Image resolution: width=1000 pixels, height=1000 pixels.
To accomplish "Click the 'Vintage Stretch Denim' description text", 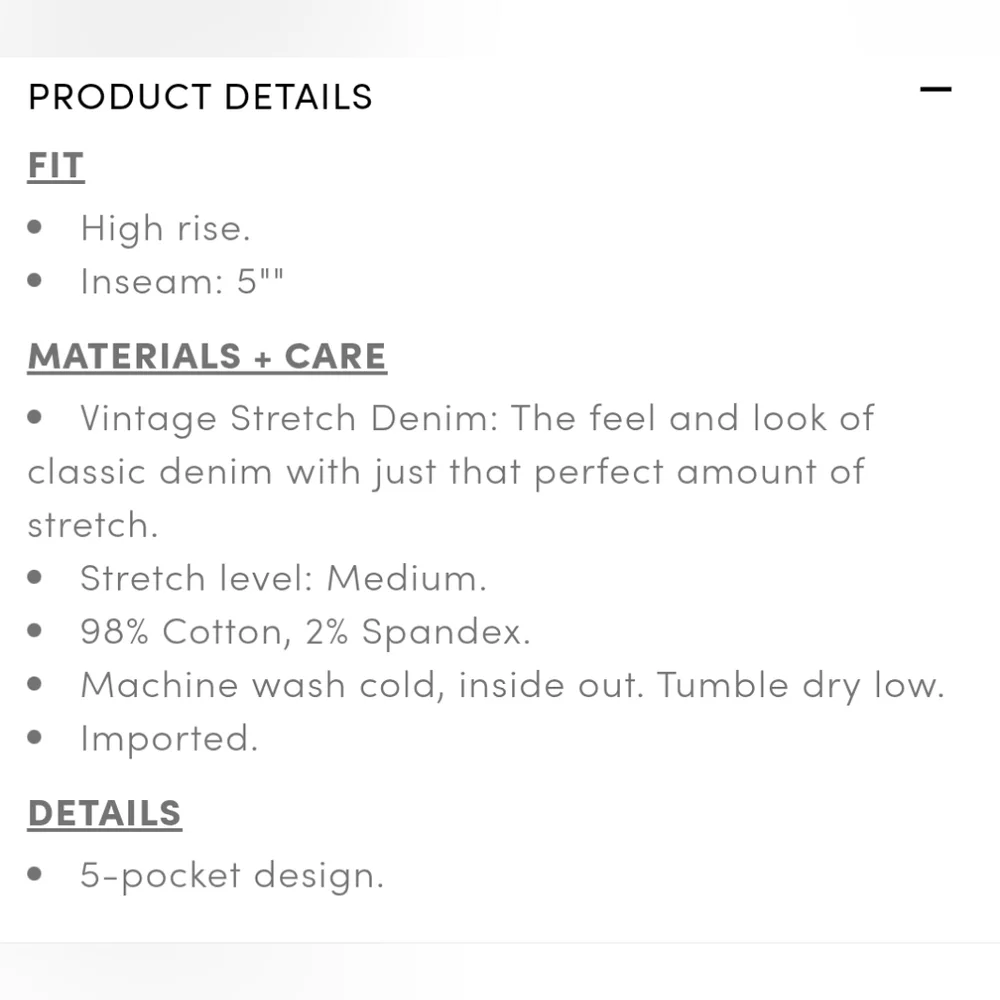I will click(x=450, y=471).
